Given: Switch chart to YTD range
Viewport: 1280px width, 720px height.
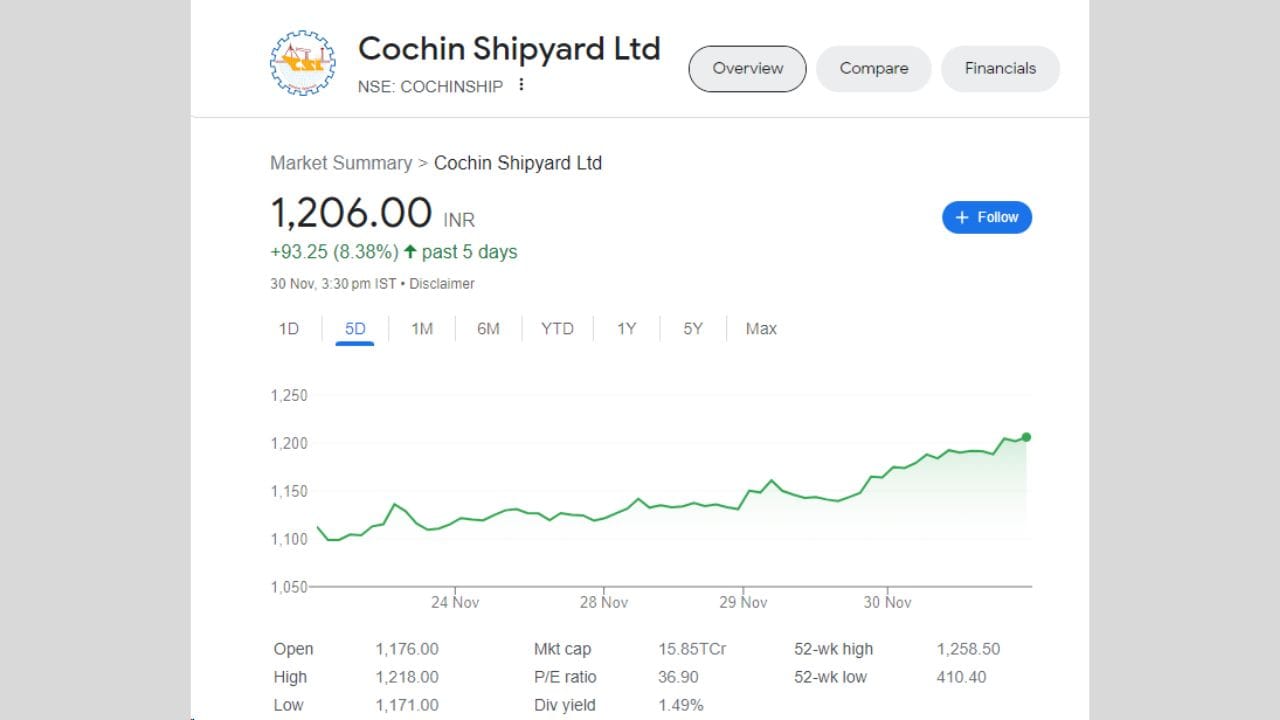Looking at the screenshot, I should 557,329.
